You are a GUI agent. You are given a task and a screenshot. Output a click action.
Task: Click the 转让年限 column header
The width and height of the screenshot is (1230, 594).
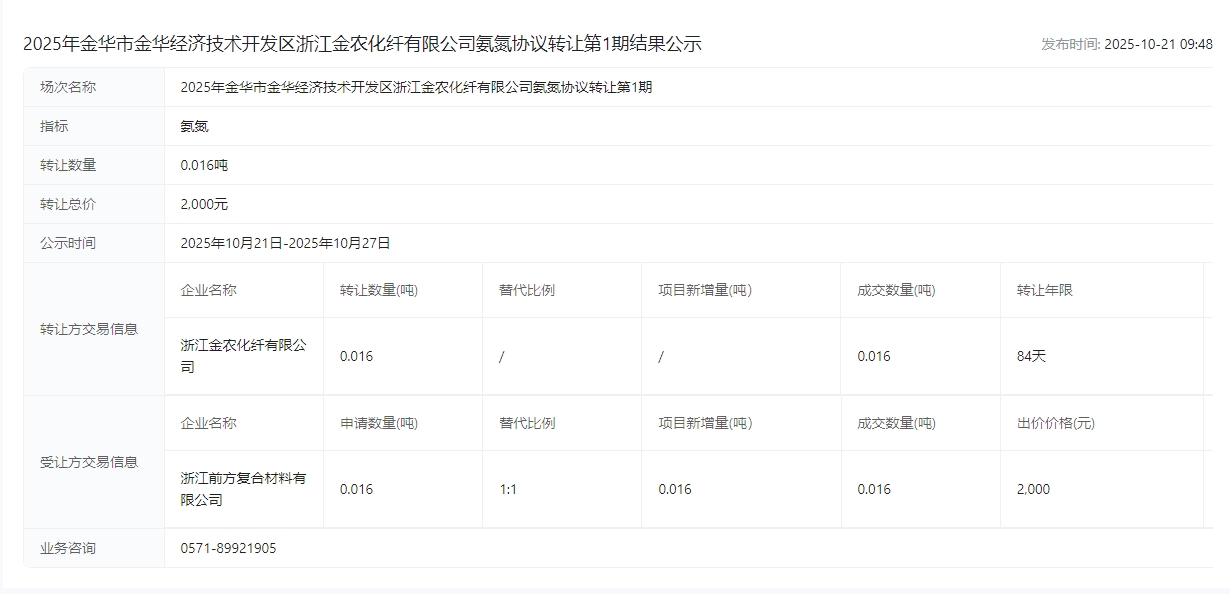[1044, 290]
